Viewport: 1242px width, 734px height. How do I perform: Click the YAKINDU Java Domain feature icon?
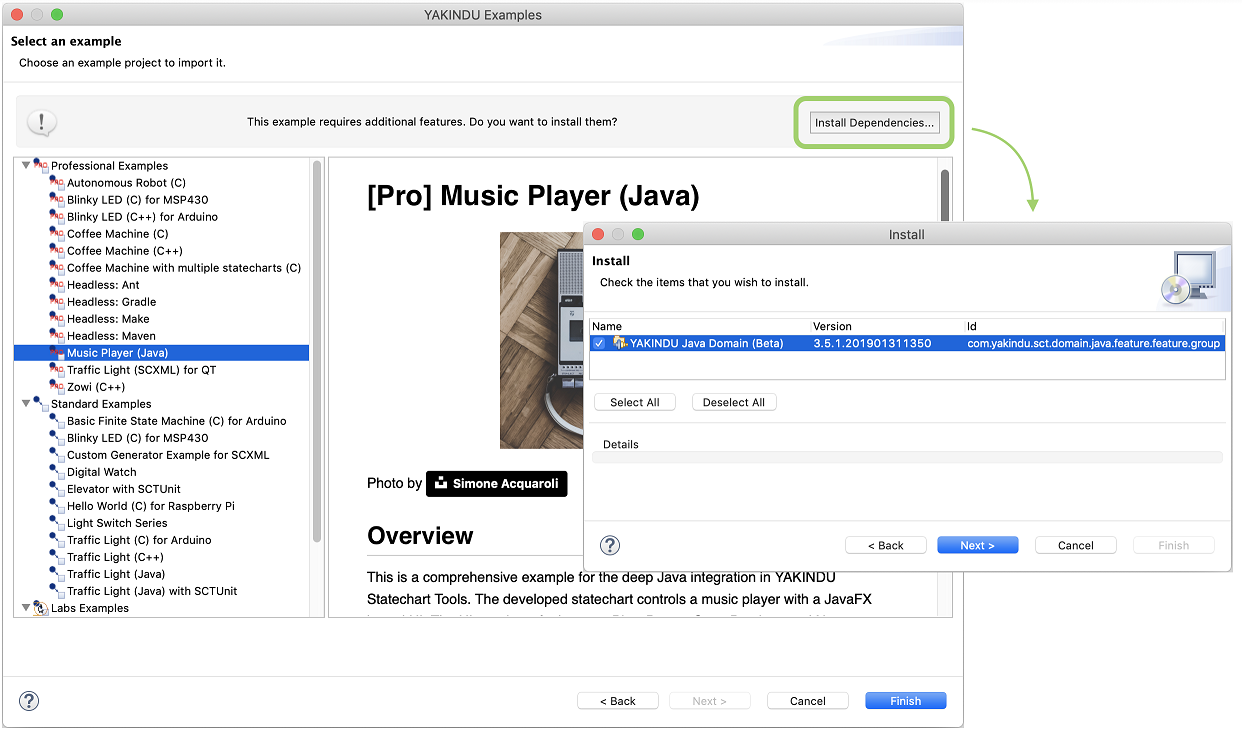(x=620, y=343)
